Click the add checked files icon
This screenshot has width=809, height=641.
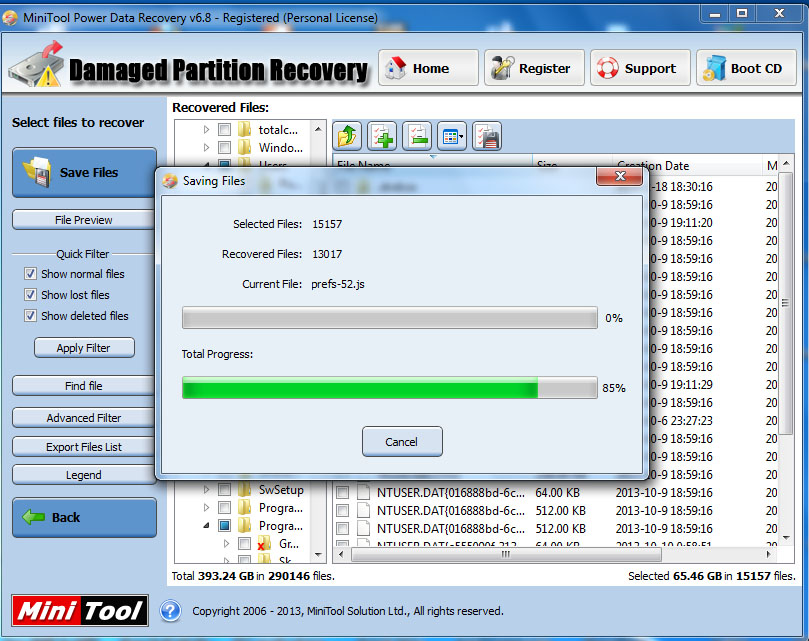point(382,137)
